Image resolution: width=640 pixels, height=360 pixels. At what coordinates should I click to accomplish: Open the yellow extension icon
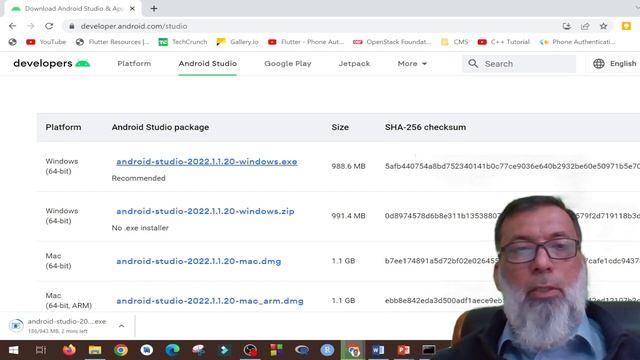coord(626,26)
